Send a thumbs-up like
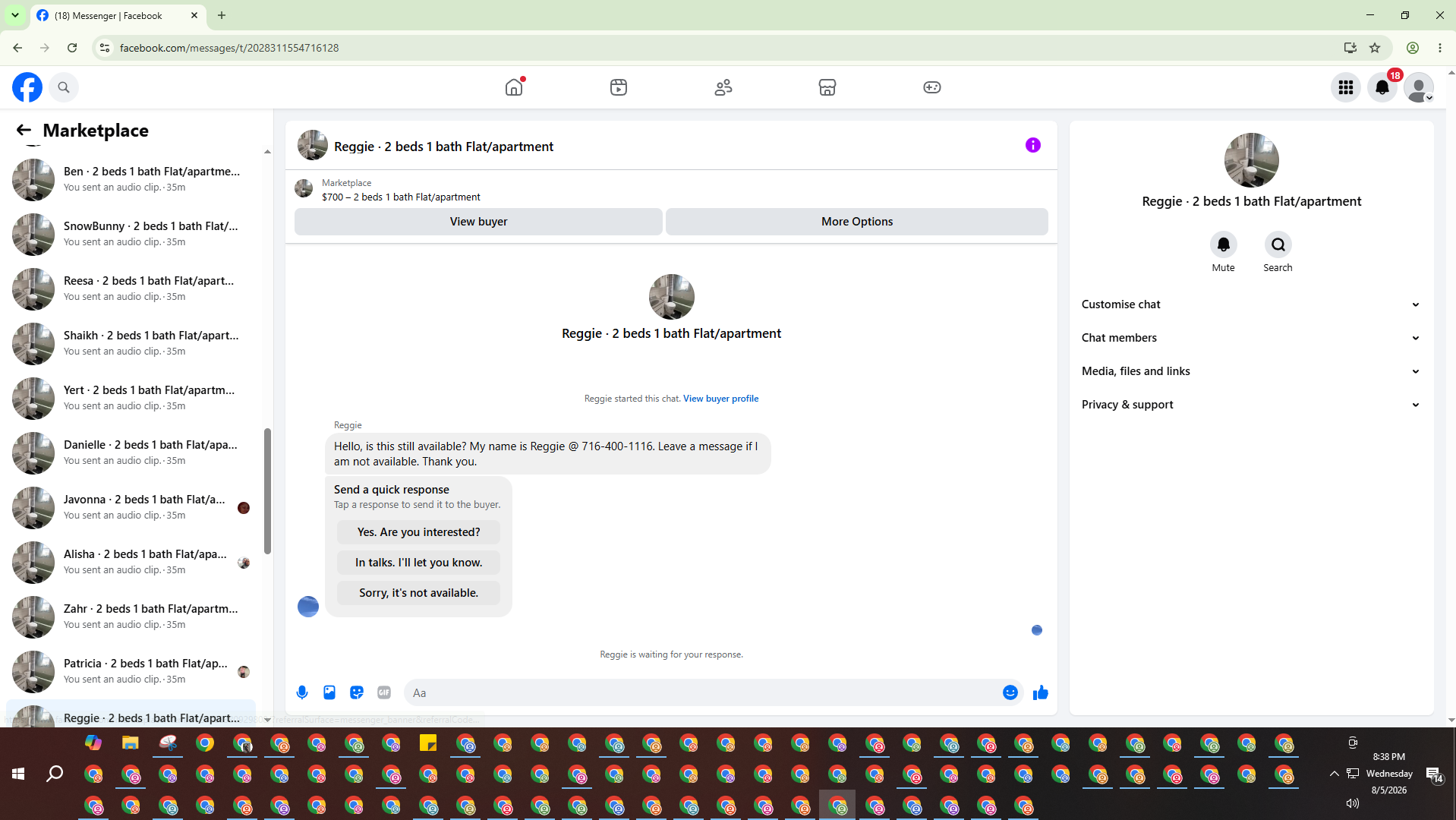 [1040, 692]
